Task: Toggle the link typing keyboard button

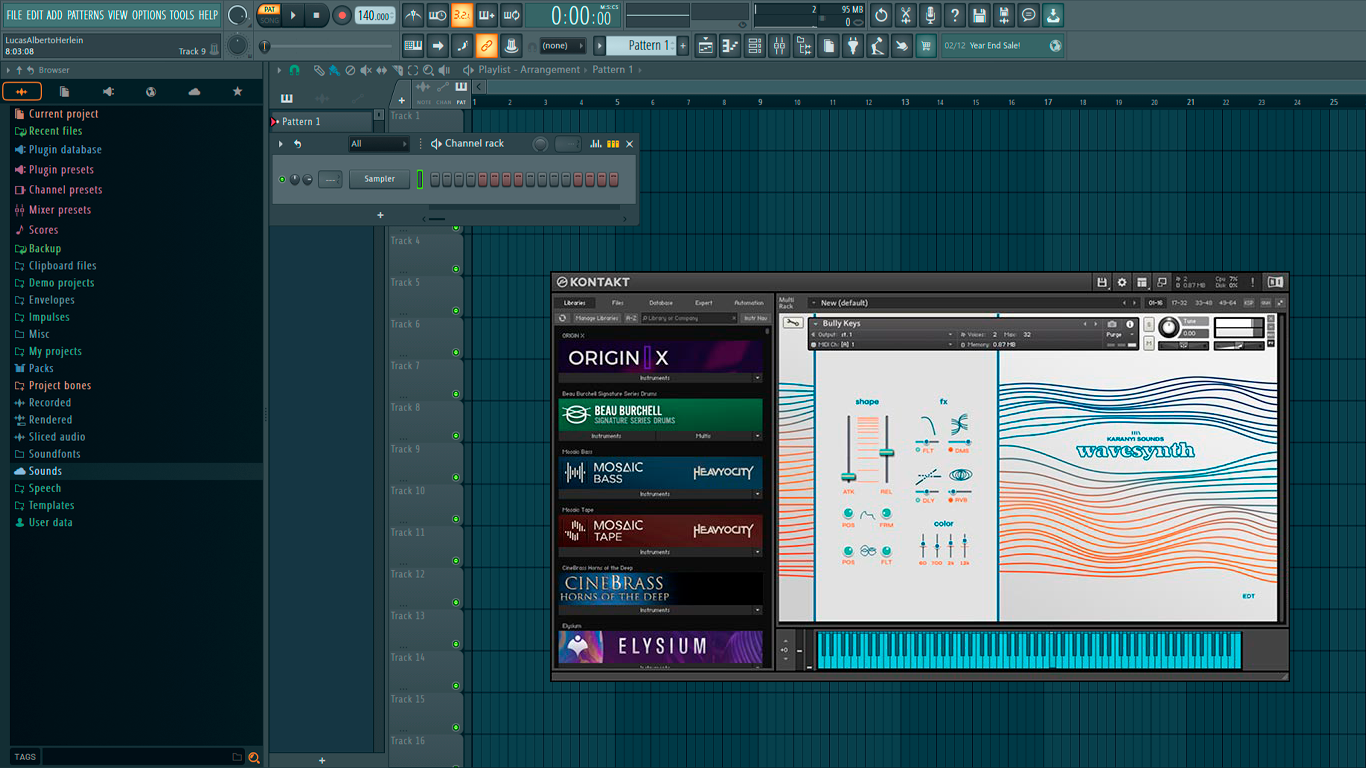Action: [x=486, y=45]
